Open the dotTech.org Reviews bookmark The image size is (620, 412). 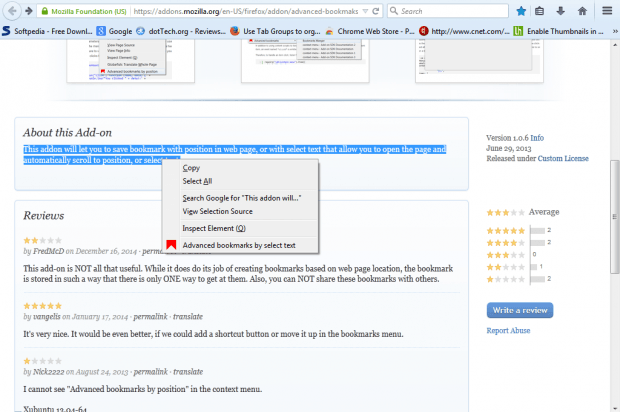click(x=181, y=31)
